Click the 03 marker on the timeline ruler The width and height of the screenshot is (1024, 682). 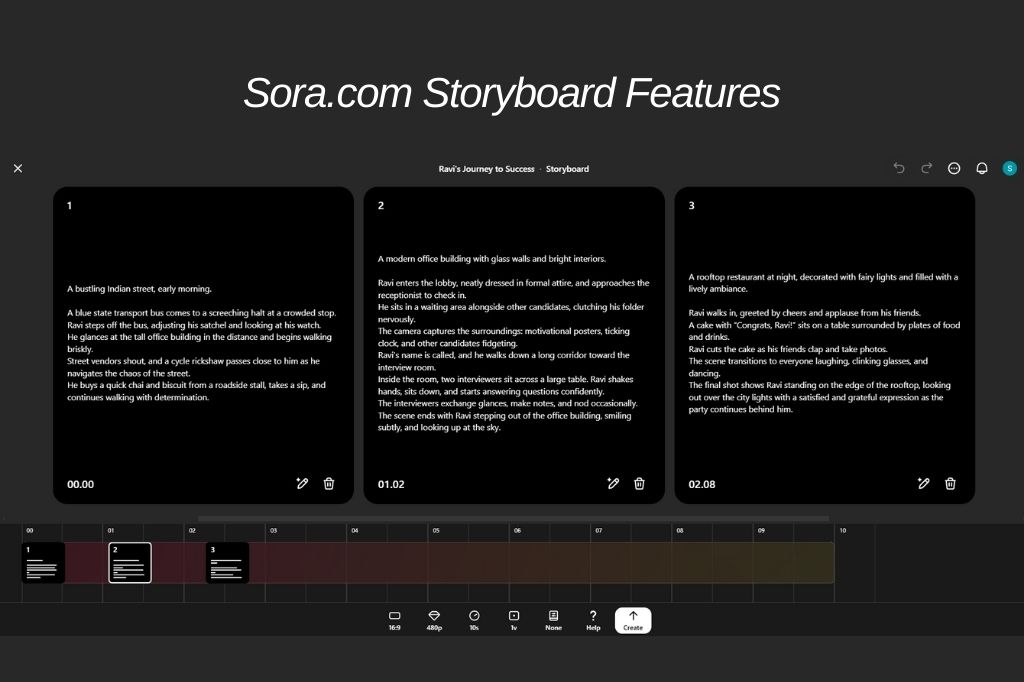pyautogui.click(x=273, y=530)
